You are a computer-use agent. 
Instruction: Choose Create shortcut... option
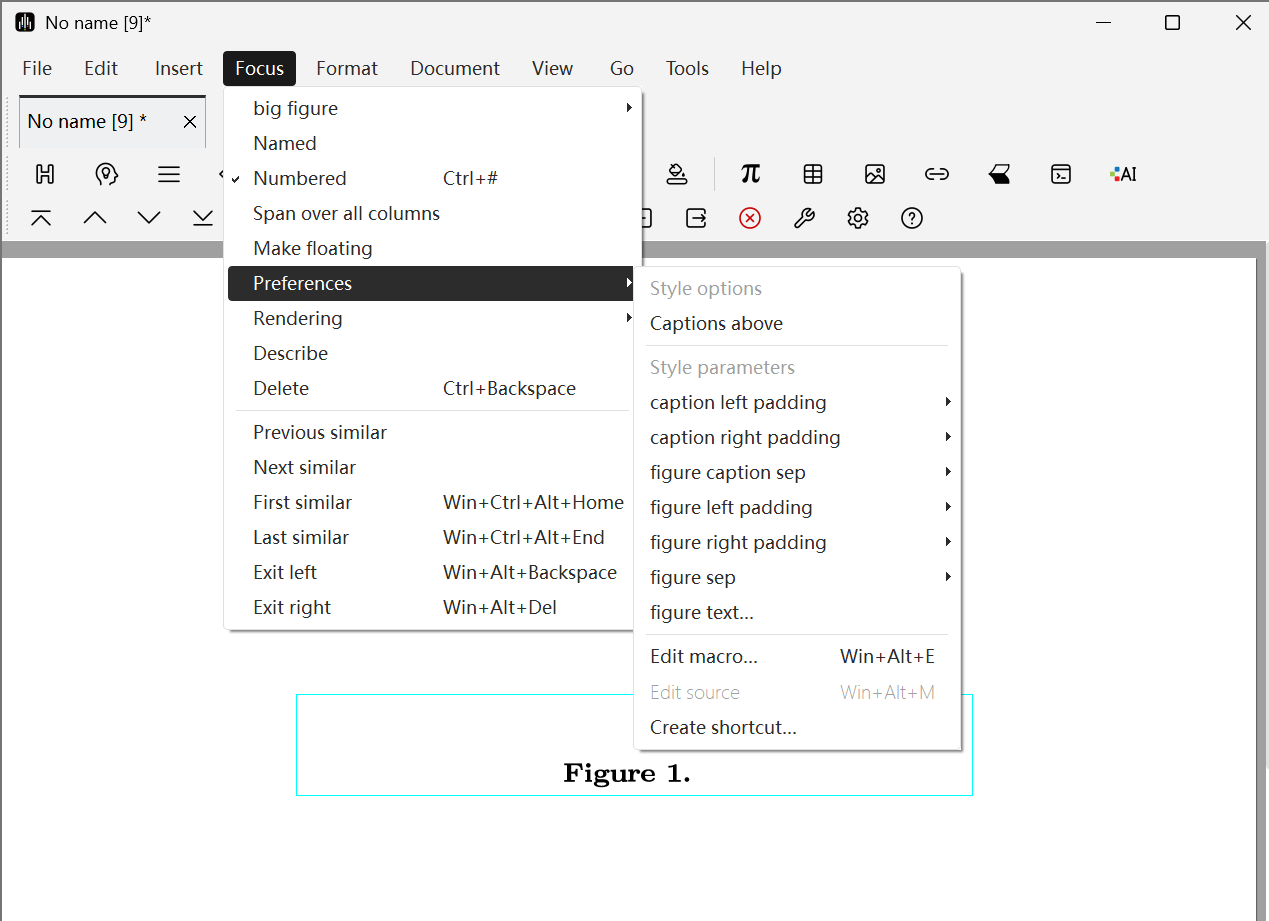pyautogui.click(x=723, y=728)
